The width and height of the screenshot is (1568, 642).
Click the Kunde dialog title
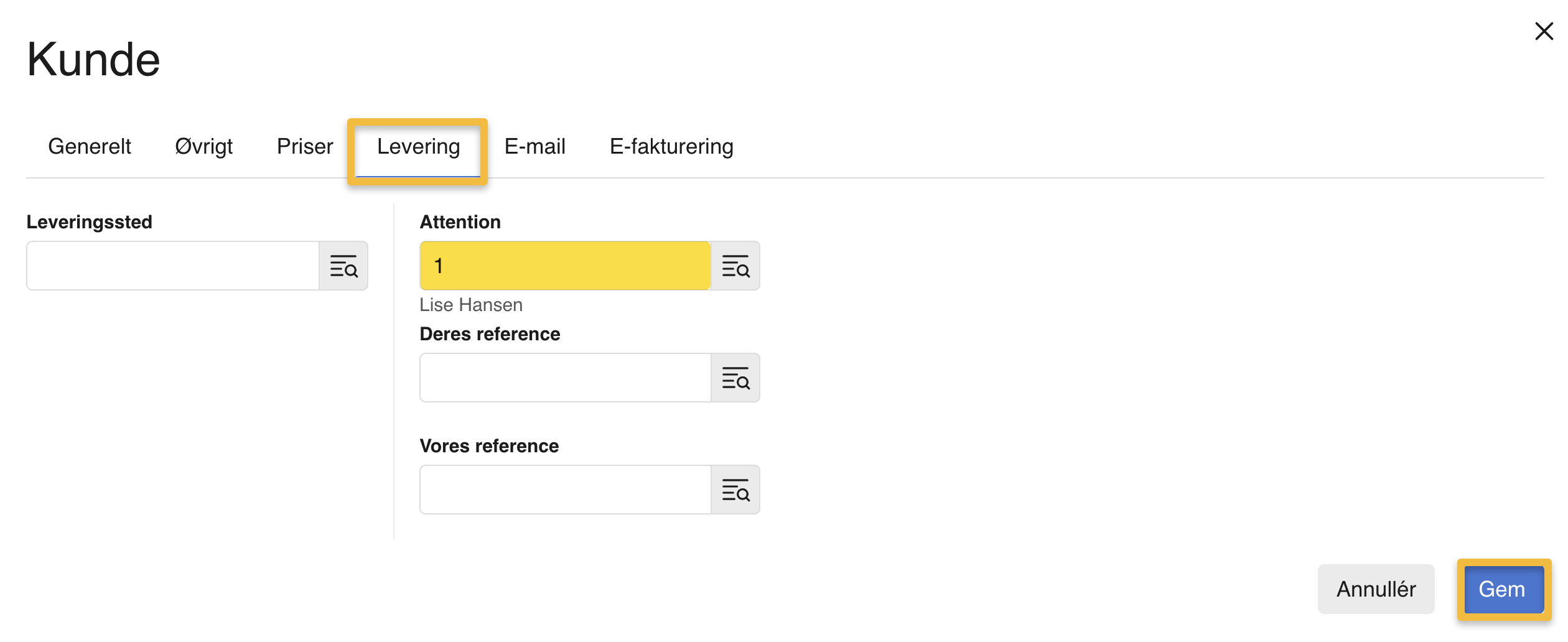[x=93, y=60]
